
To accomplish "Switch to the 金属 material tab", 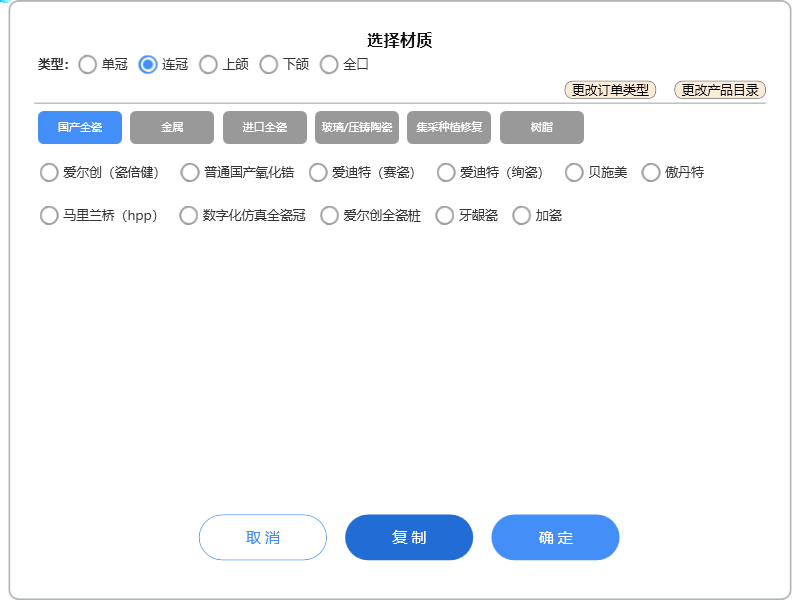I will pyautogui.click(x=172, y=128).
